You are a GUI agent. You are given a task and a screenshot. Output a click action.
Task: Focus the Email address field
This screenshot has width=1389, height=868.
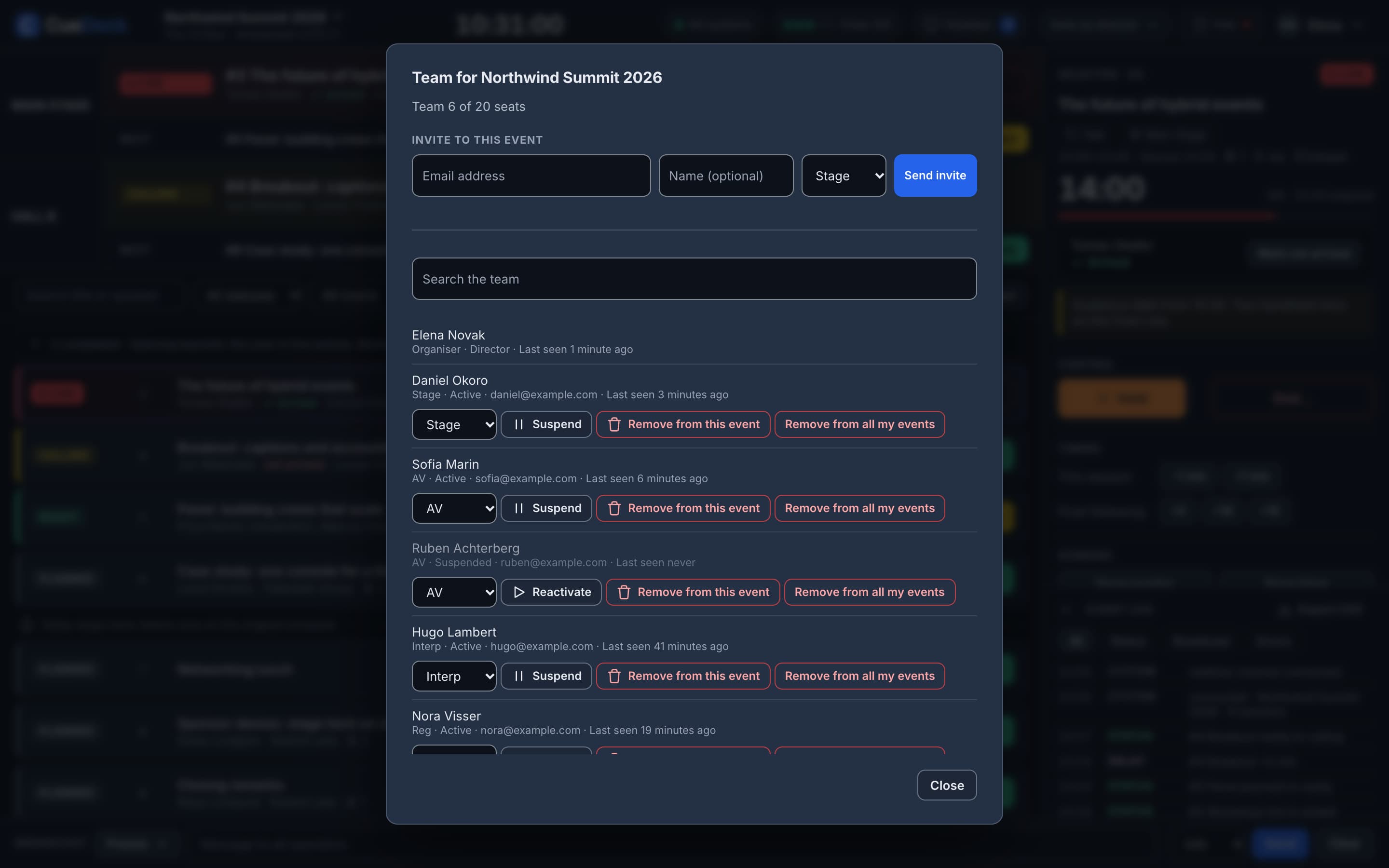coord(531,176)
